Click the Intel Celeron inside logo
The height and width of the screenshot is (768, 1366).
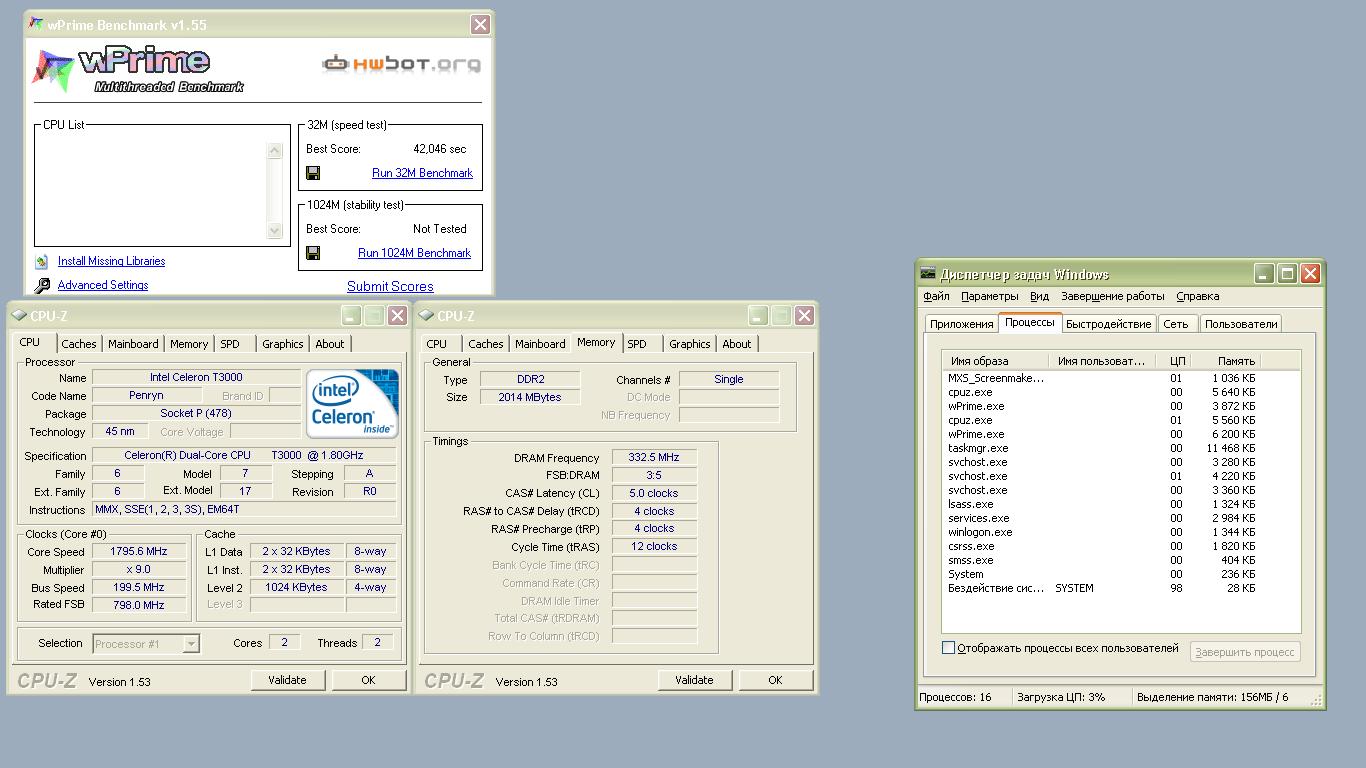coord(352,403)
